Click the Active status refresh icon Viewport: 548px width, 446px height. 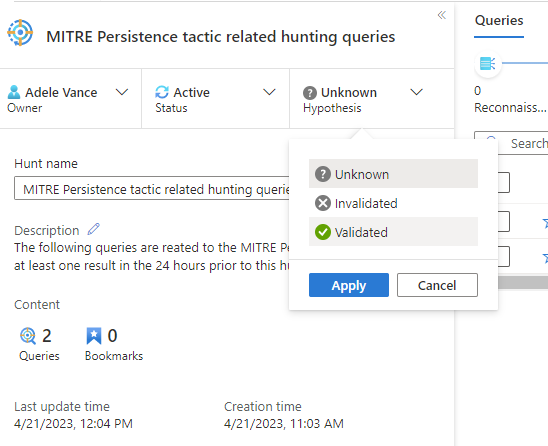pos(162,92)
